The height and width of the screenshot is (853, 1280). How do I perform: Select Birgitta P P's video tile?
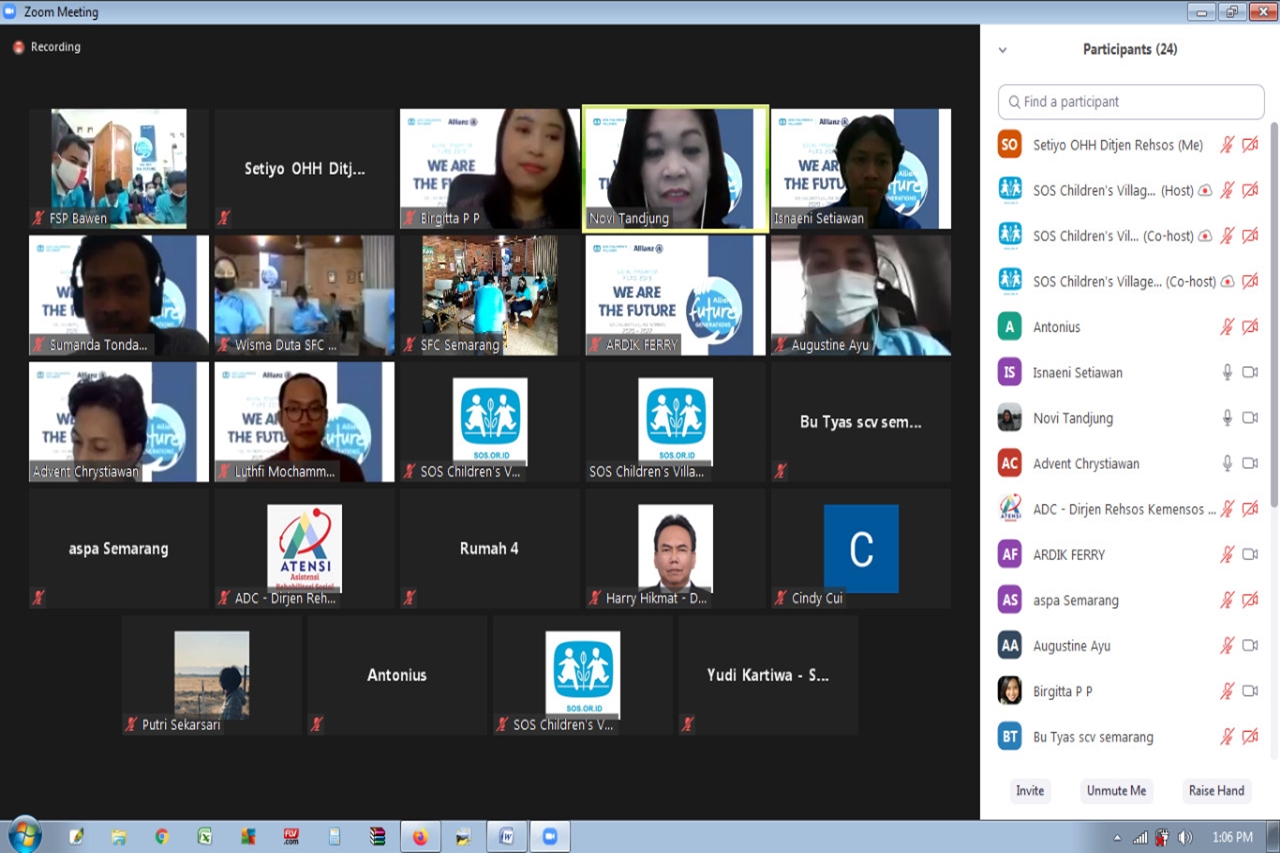coord(490,169)
